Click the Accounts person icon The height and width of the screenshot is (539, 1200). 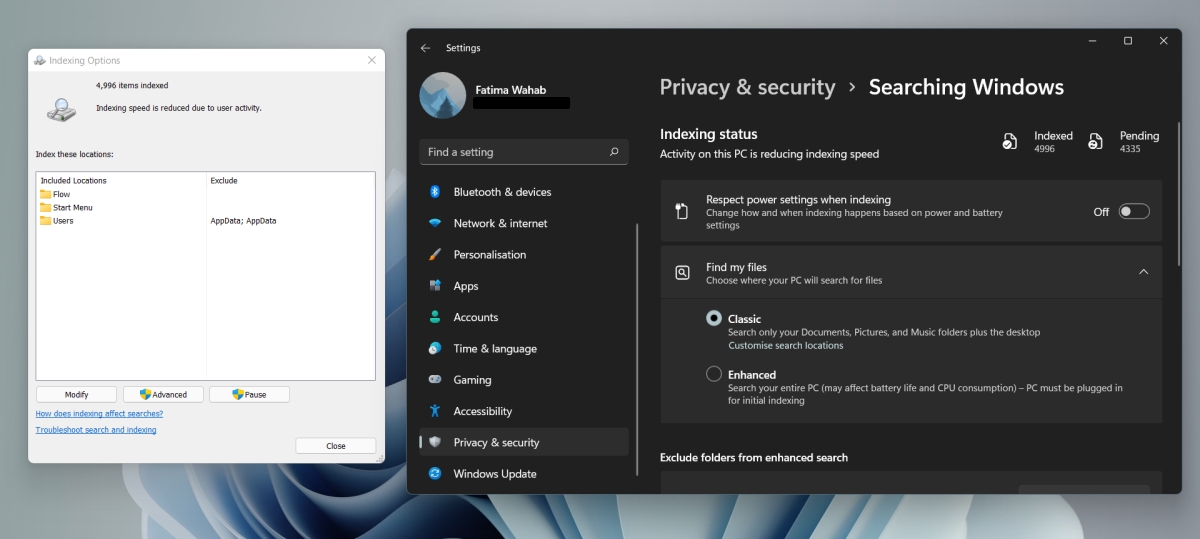pyautogui.click(x=435, y=317)
